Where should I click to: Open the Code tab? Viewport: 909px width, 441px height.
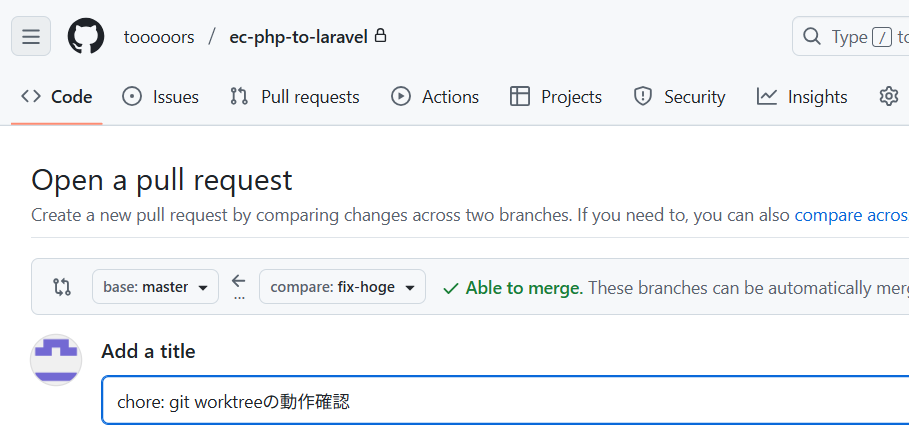(x=57, y=97)
